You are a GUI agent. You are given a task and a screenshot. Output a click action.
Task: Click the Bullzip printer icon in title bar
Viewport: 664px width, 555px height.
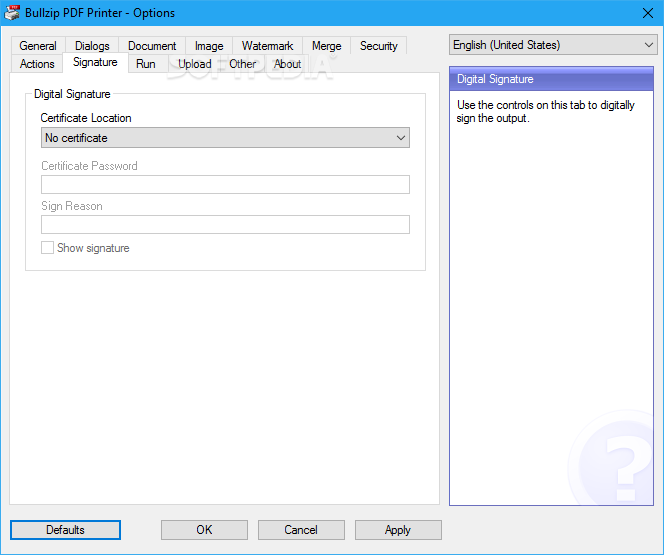[x=12, y=13]
